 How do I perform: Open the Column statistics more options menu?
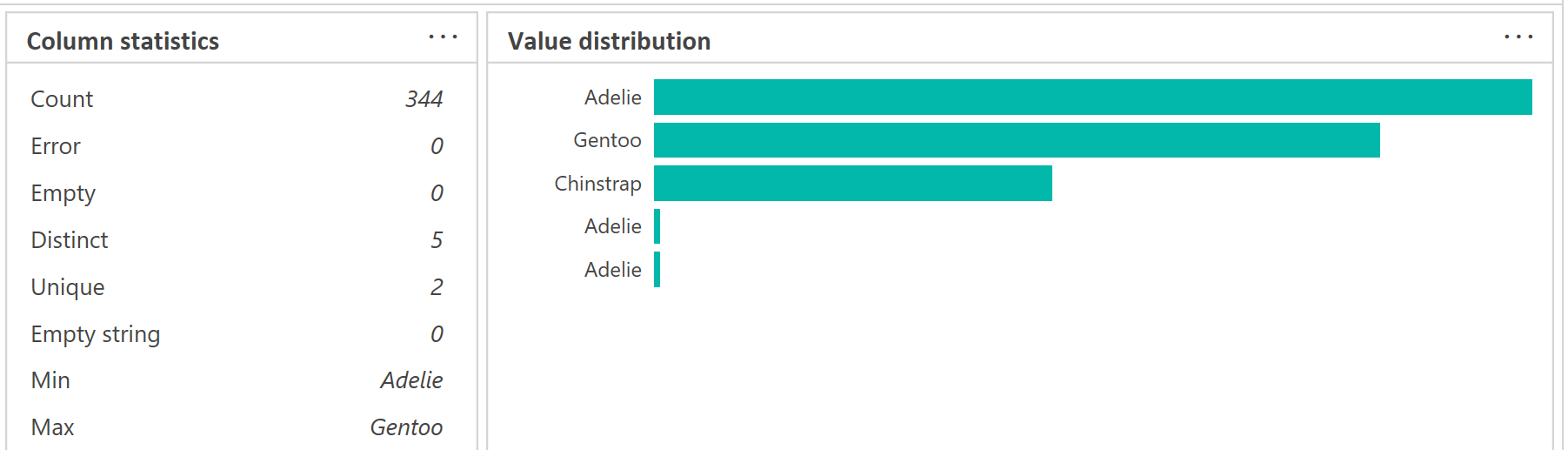coord(443,37)
